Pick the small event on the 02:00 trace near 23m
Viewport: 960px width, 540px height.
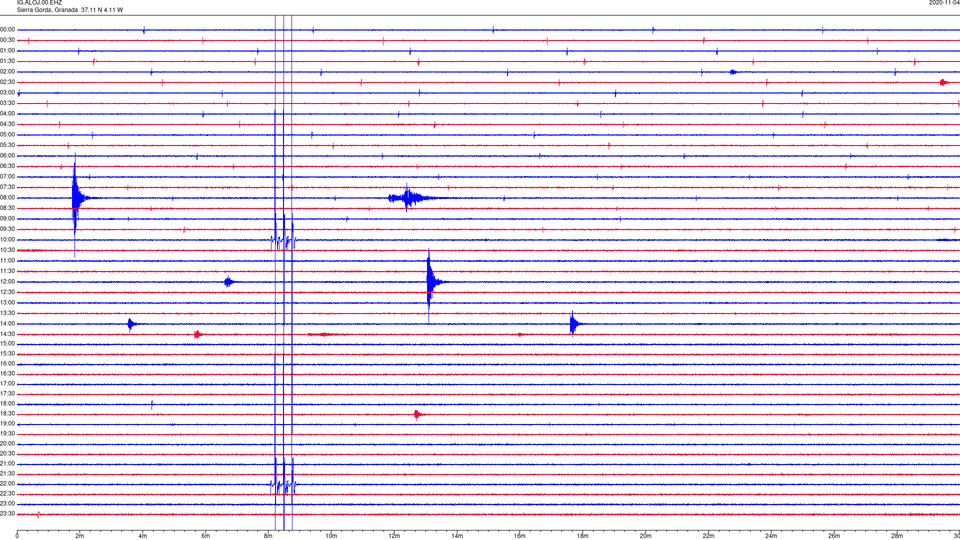coord(733,72)
